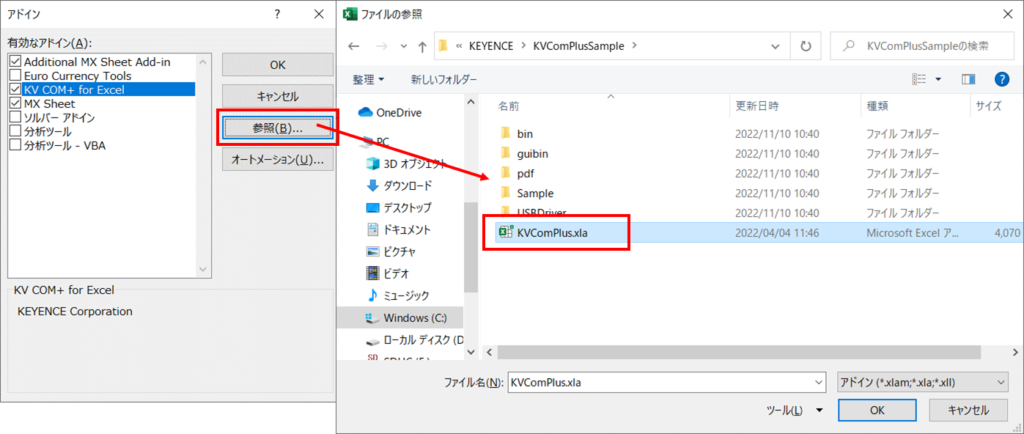Viewport: 1024px width, 434px height.
Task: Open recent locations dropdown chevron
Action: click(x=403, y=46)
